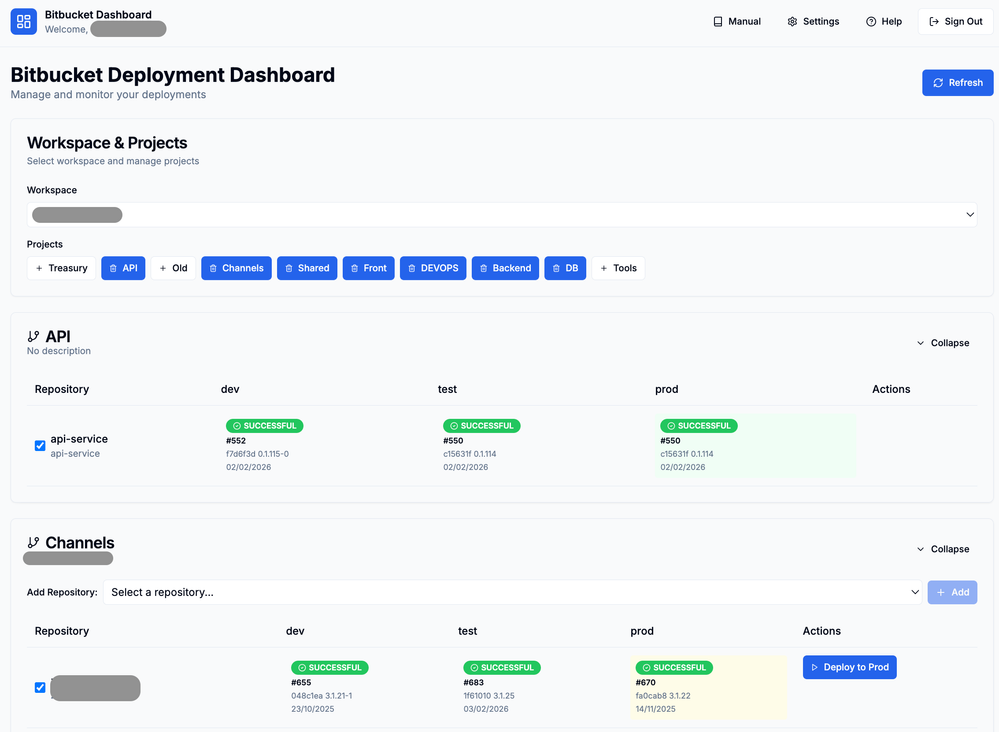Screen dimensions: 999x732
Task: Remove the Backend project
Action: pyautogui.click(x=505, y=268)
